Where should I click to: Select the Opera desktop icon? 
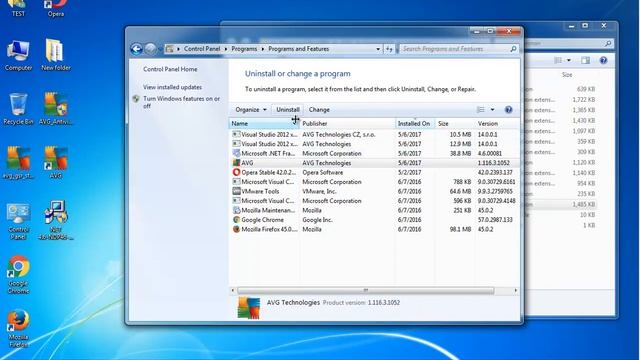pos(56,8)
